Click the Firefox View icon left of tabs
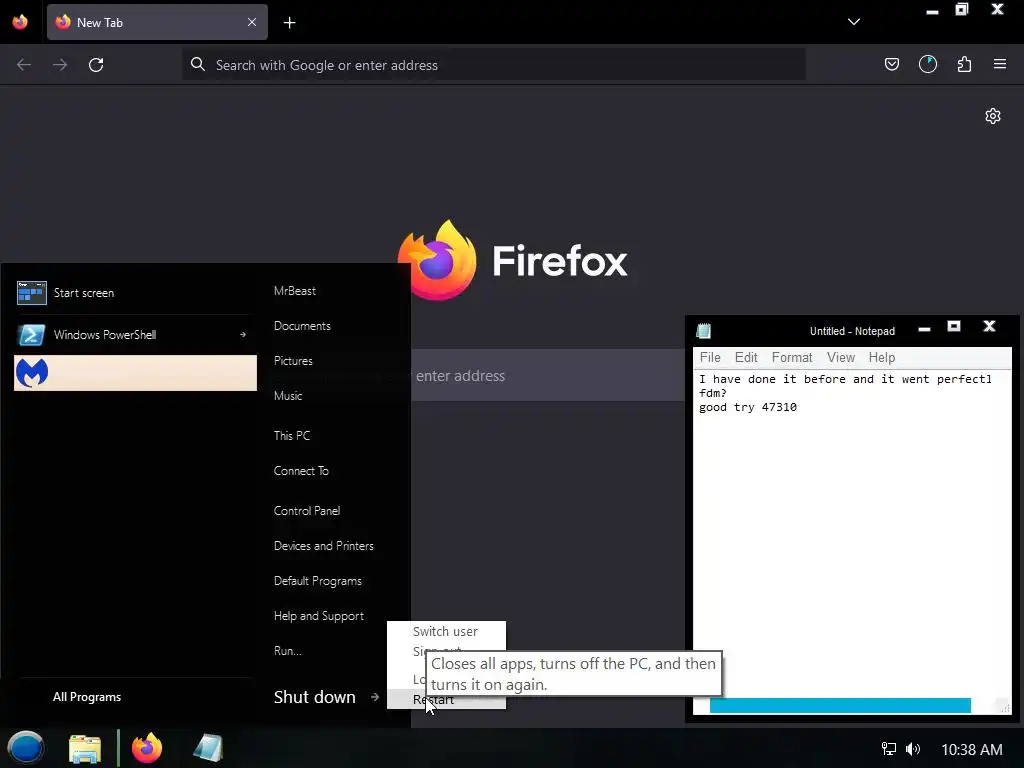The width and height of the screenshot is (1024, 768). (x=20, y=22)
